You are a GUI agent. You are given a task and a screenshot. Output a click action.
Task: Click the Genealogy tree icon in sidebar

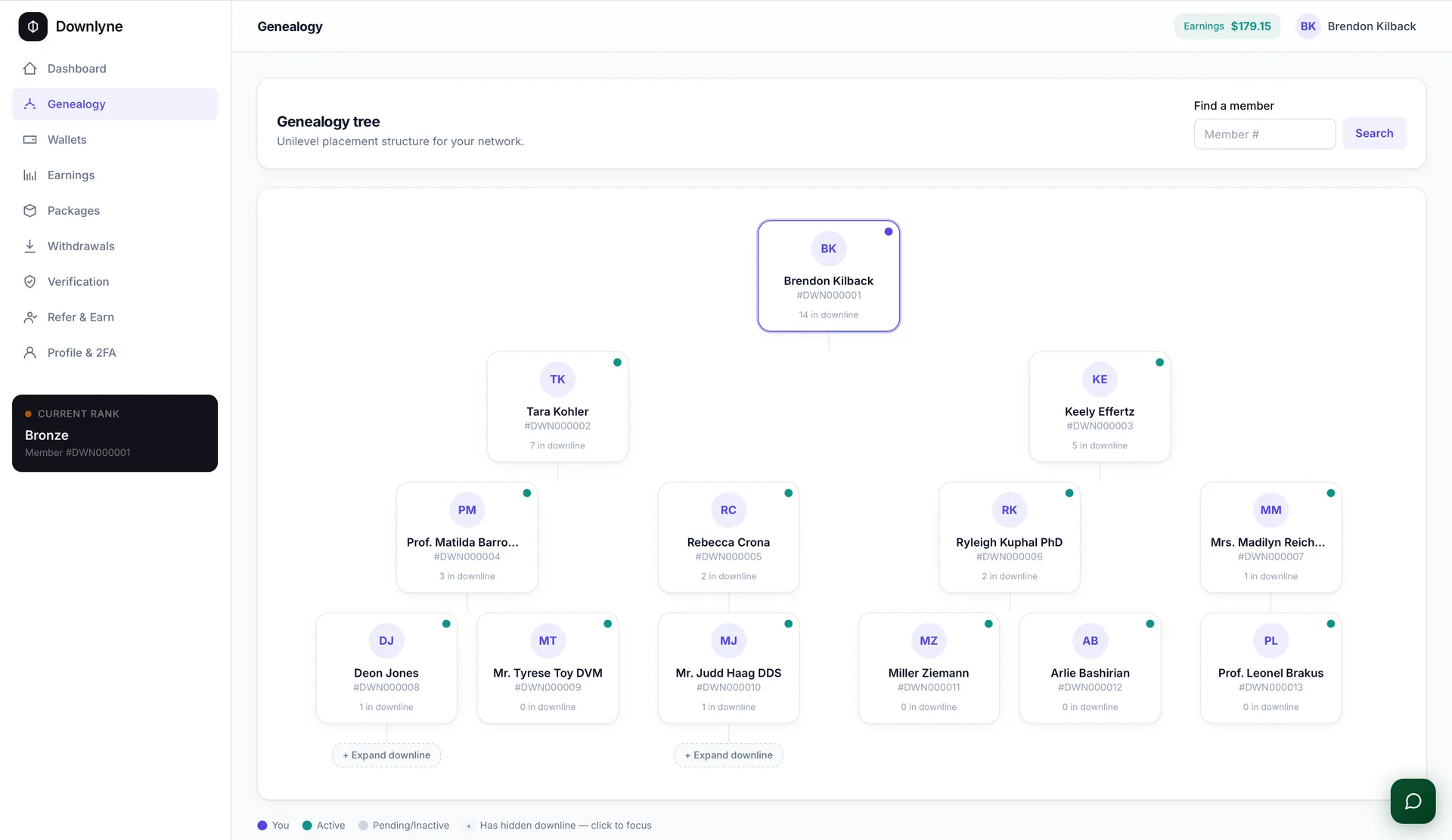pos(30,104)
